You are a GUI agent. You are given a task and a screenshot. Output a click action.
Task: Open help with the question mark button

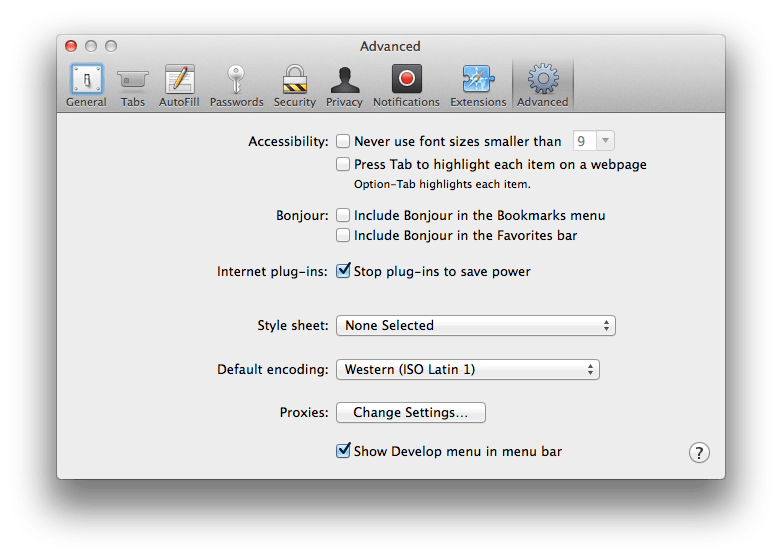[x=699, y=453]
